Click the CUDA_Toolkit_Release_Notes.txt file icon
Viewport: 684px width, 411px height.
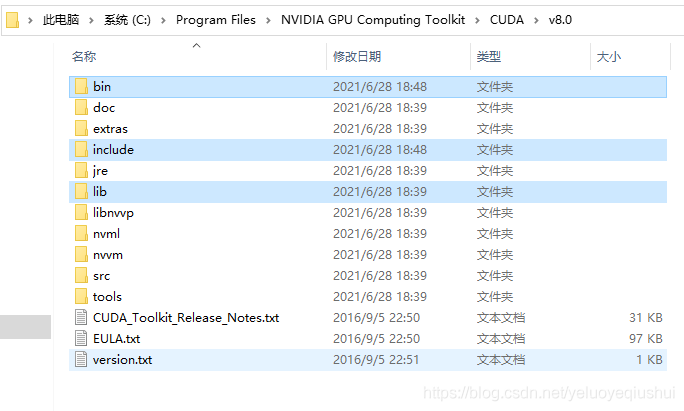pyautogui.click(x=81, y=317)
